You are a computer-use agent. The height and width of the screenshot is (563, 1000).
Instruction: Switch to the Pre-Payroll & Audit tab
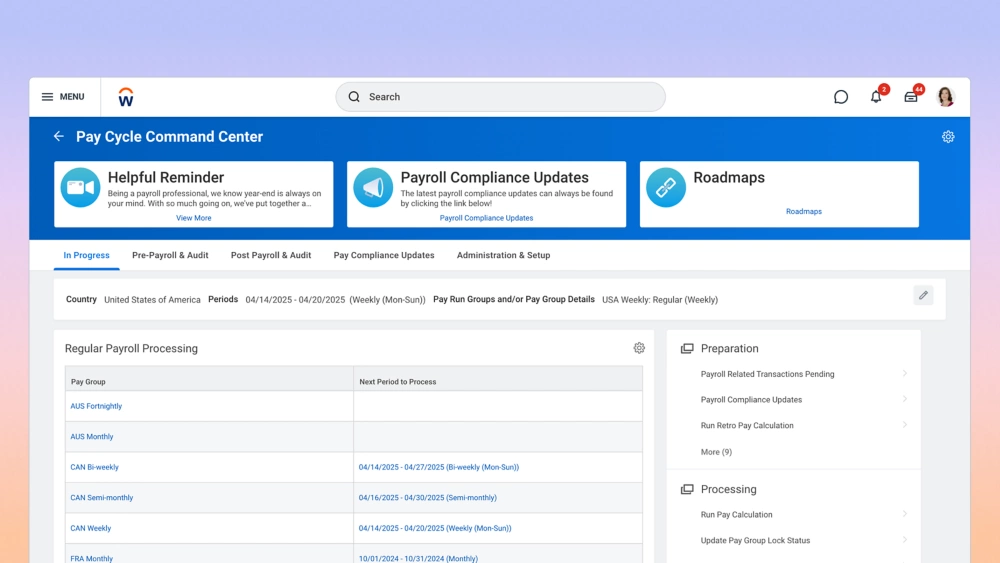point(170,255)
